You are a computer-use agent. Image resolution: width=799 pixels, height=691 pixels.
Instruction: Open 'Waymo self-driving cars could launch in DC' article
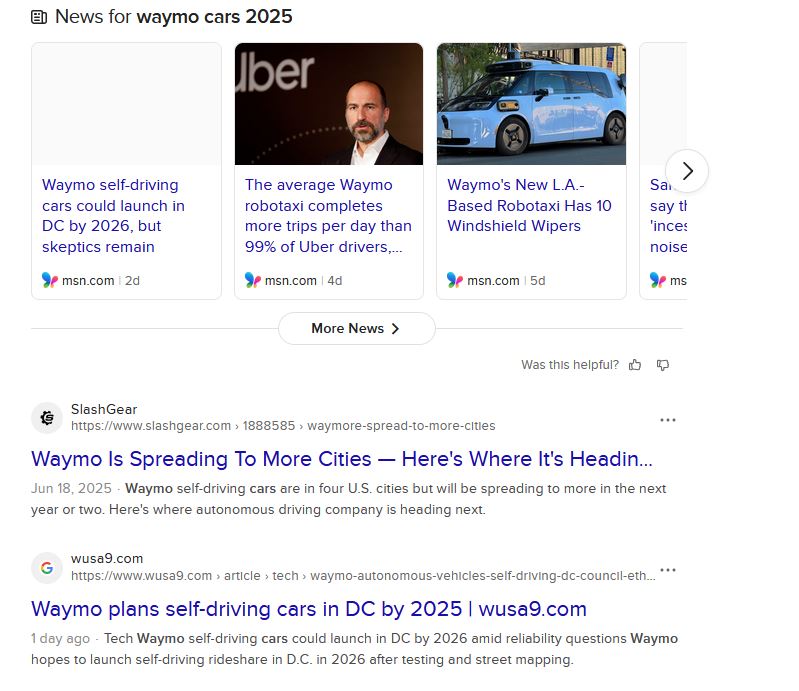point(113,216)
